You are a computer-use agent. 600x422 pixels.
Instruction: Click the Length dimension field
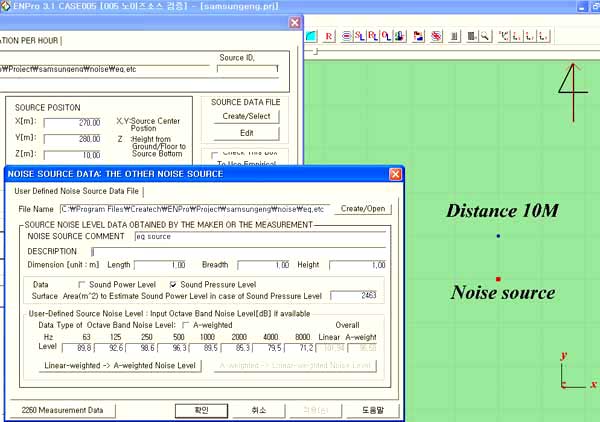point(160,265)
